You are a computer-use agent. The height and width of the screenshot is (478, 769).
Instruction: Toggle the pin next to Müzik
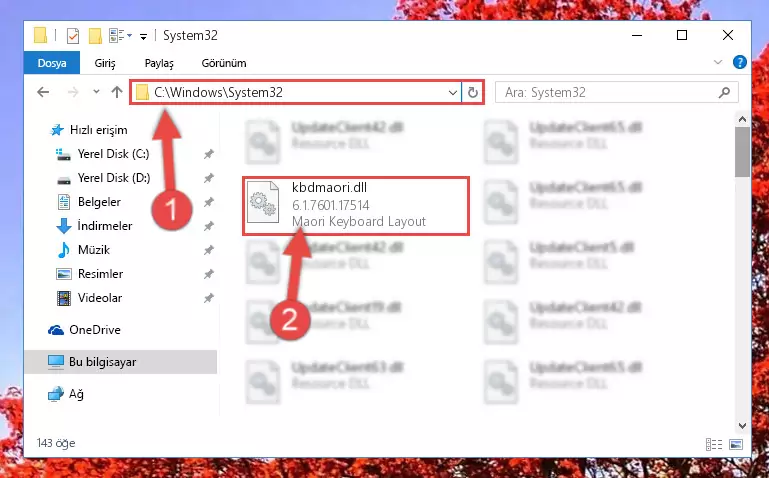coord(209,250)
